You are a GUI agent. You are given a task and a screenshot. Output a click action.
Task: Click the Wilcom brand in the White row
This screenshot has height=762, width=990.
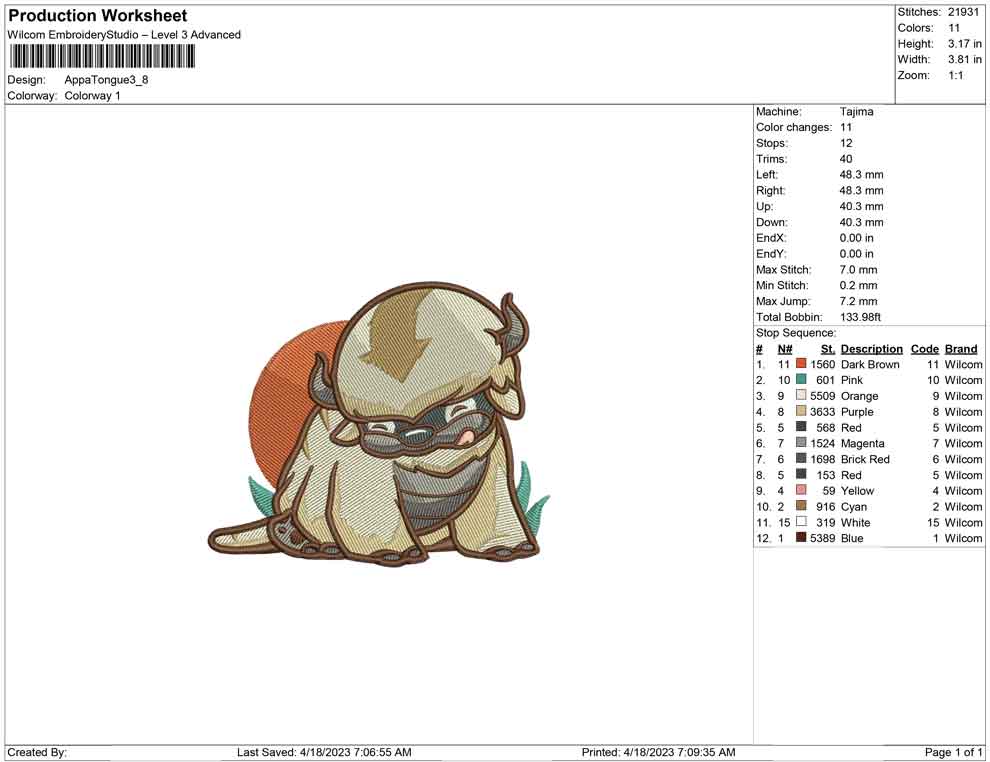point(963,522)
